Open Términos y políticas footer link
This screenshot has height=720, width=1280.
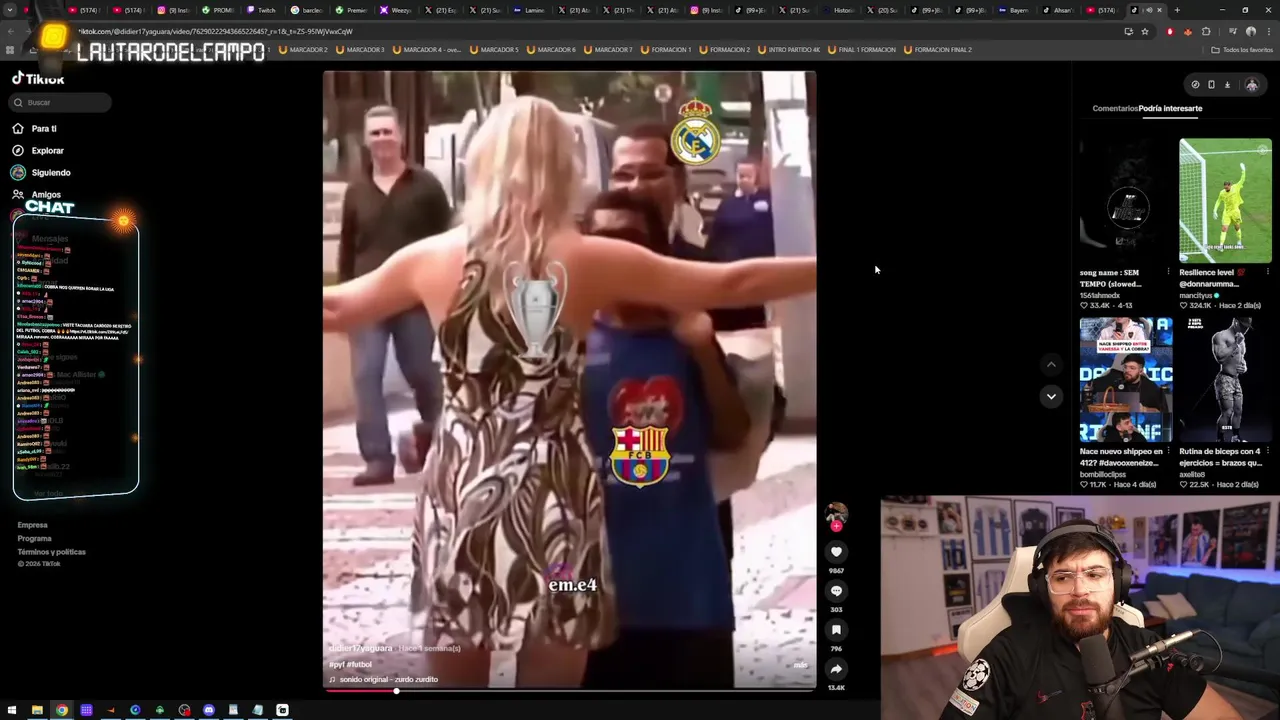point(51,552)
